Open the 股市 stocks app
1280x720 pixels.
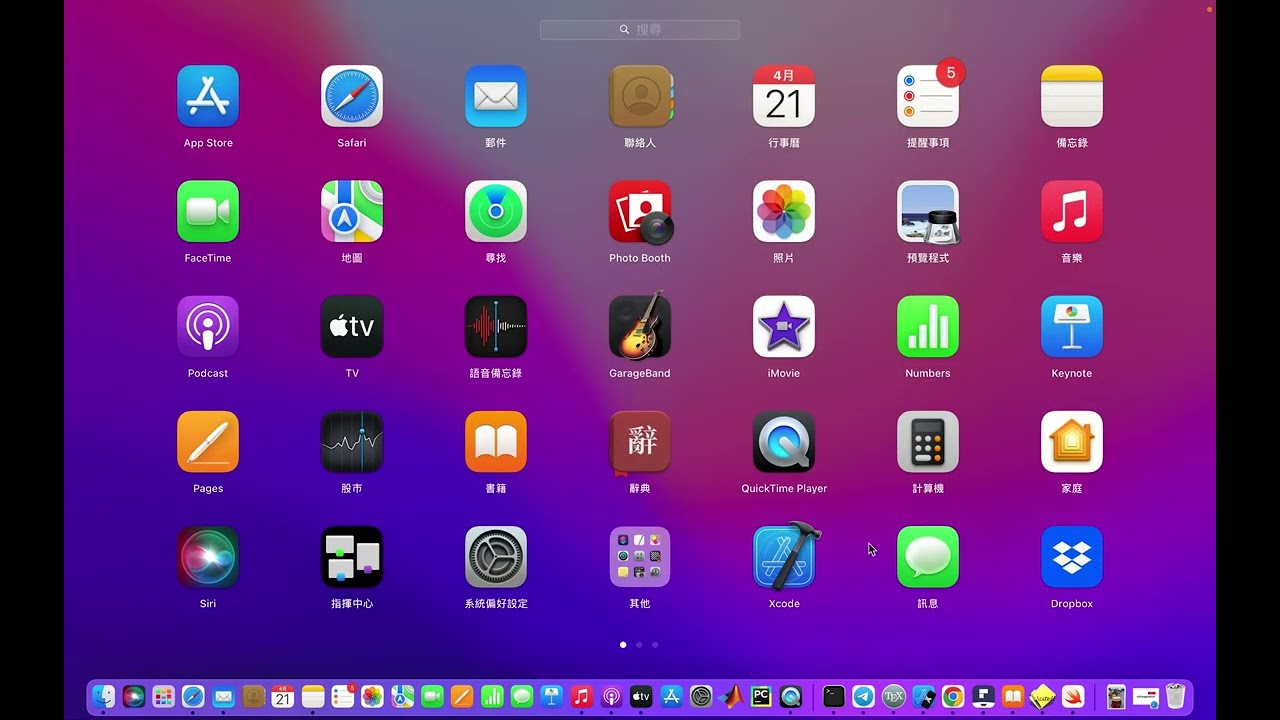[x=352, y=441]
